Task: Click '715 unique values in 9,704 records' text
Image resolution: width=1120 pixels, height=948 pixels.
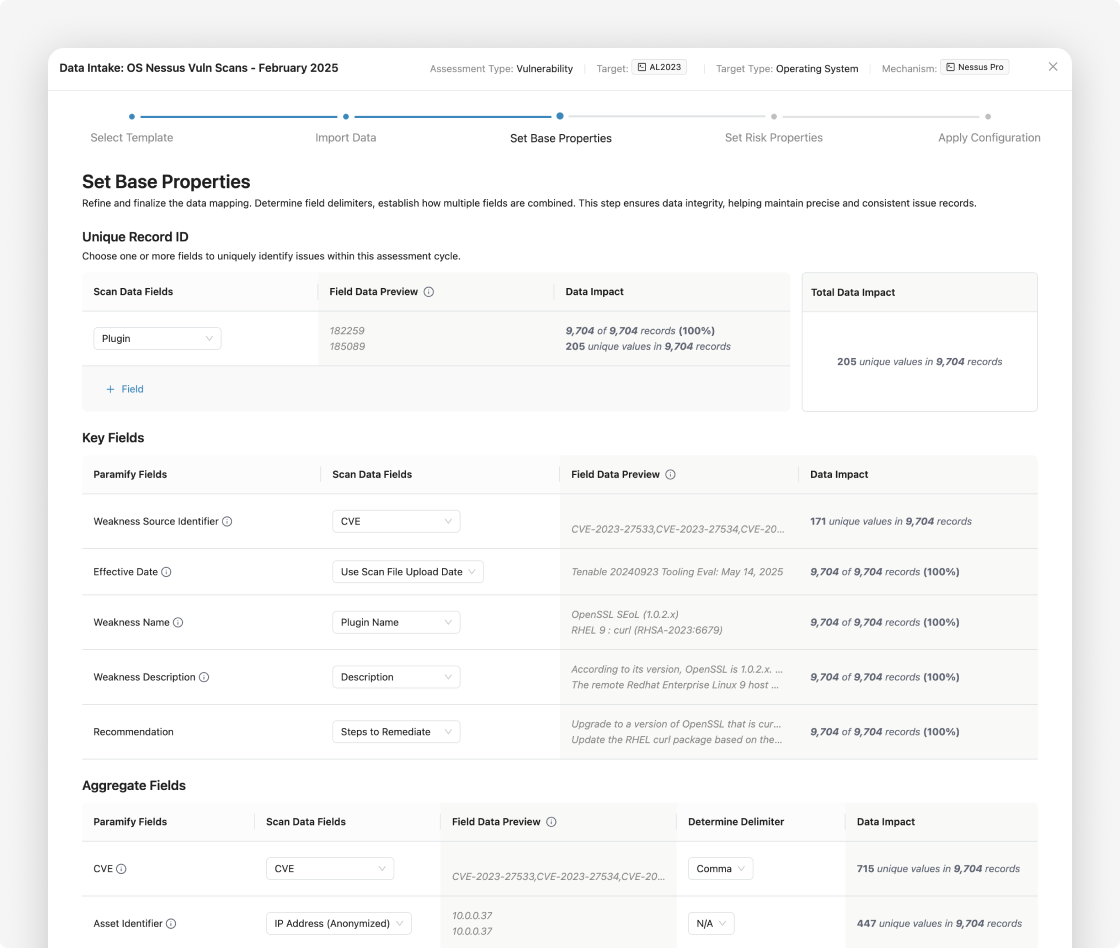Action: [x=938, y=869]
